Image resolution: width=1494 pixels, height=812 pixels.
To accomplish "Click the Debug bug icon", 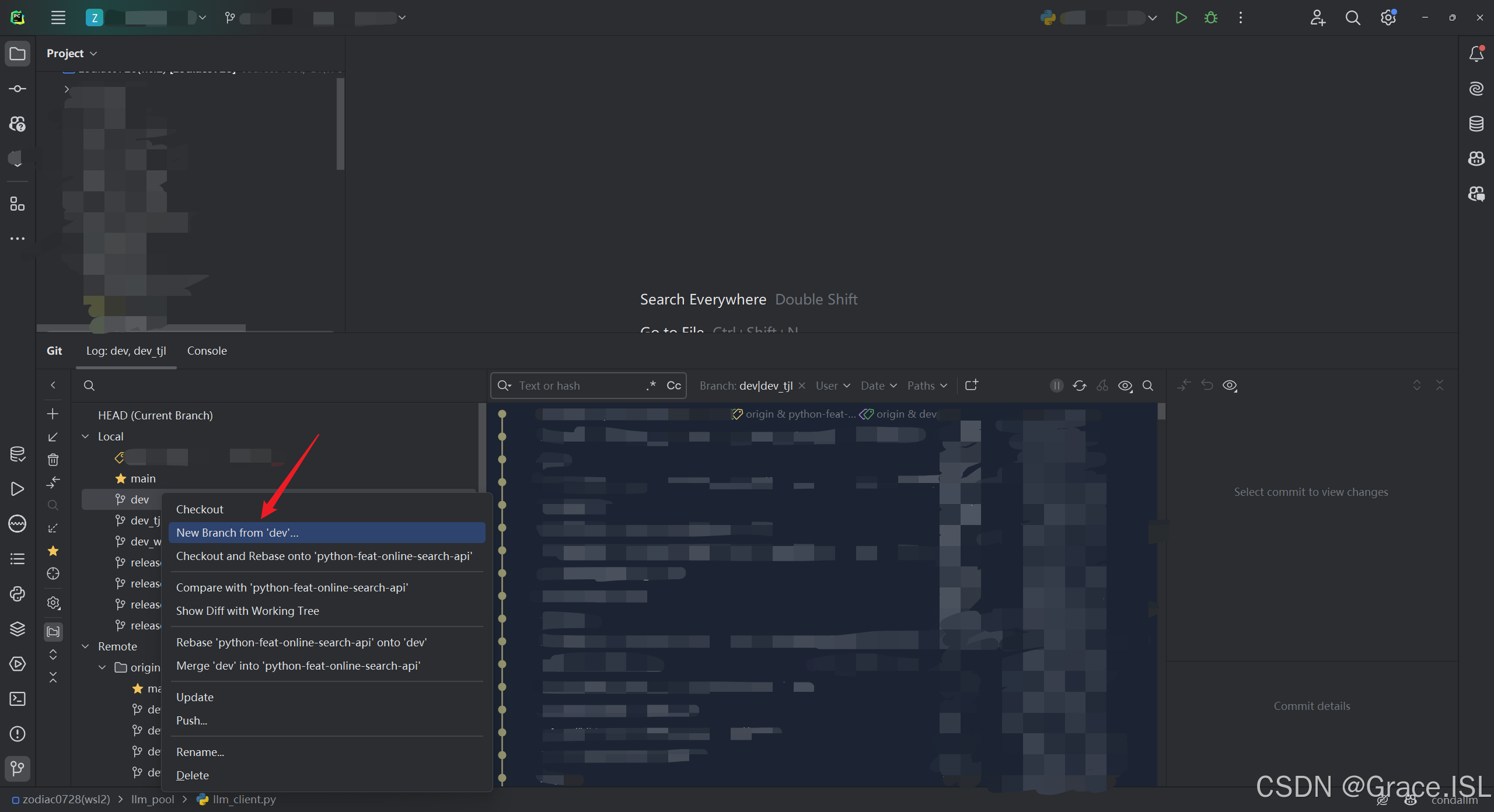I will tap(1211, 17).
